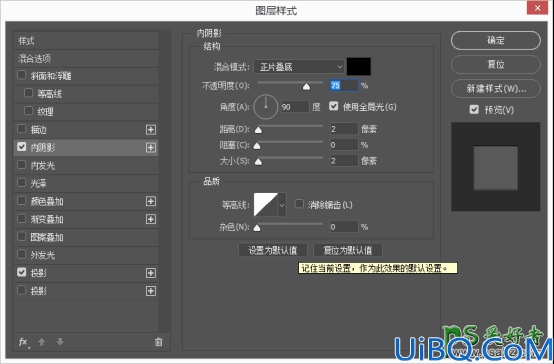Click the angle dial control
This screenshot has width=554, height=364.
[x=266, y=107]
